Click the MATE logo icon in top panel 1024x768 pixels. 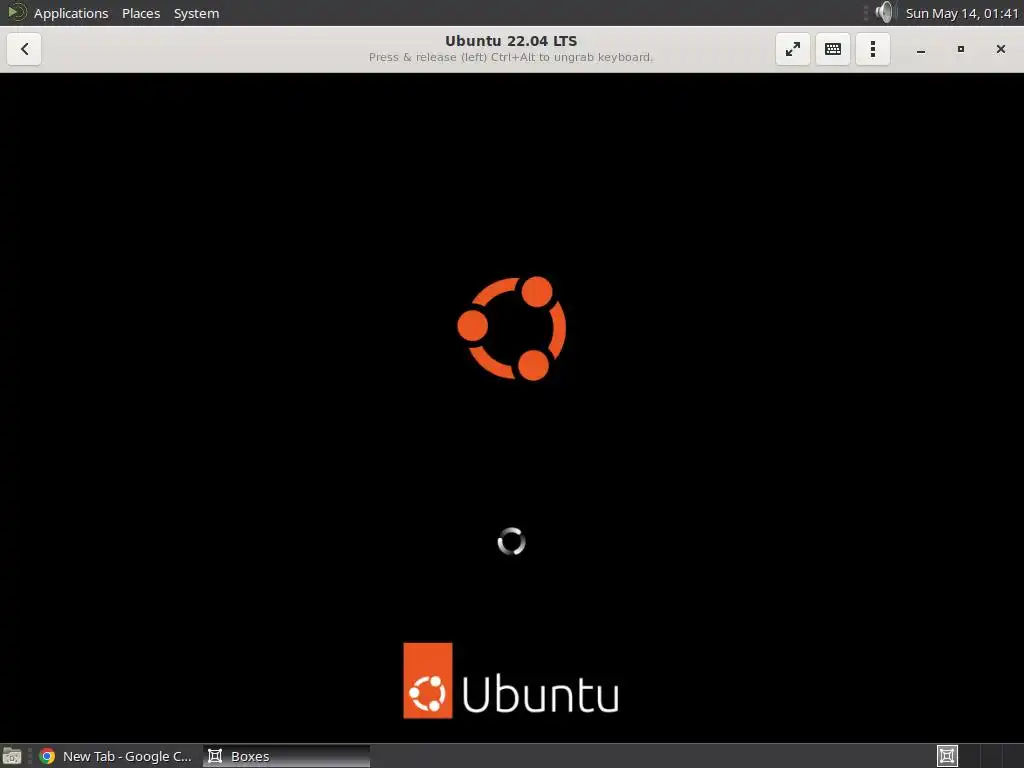click(16, 12)
